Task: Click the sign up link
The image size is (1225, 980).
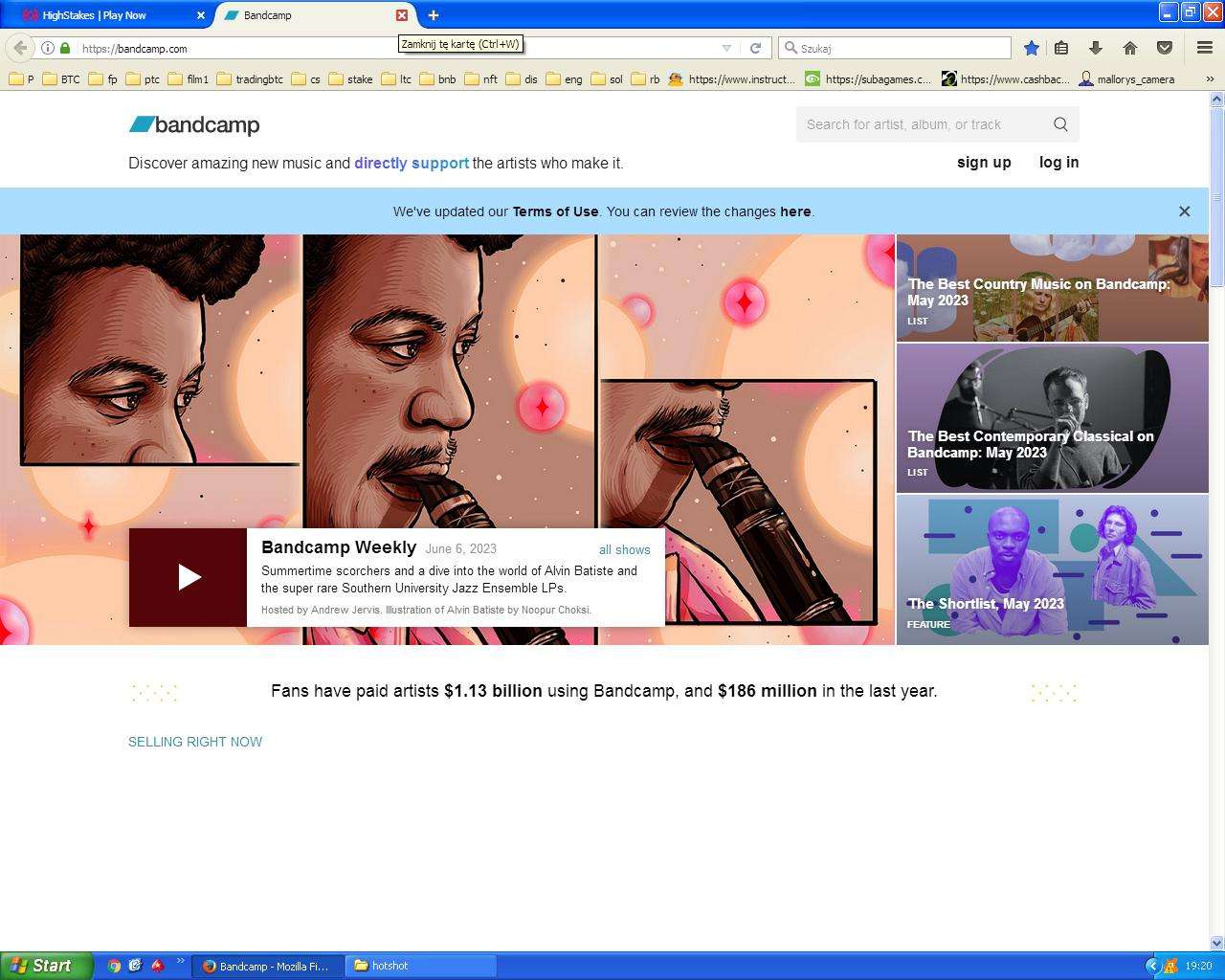Action: pos(984,163)
